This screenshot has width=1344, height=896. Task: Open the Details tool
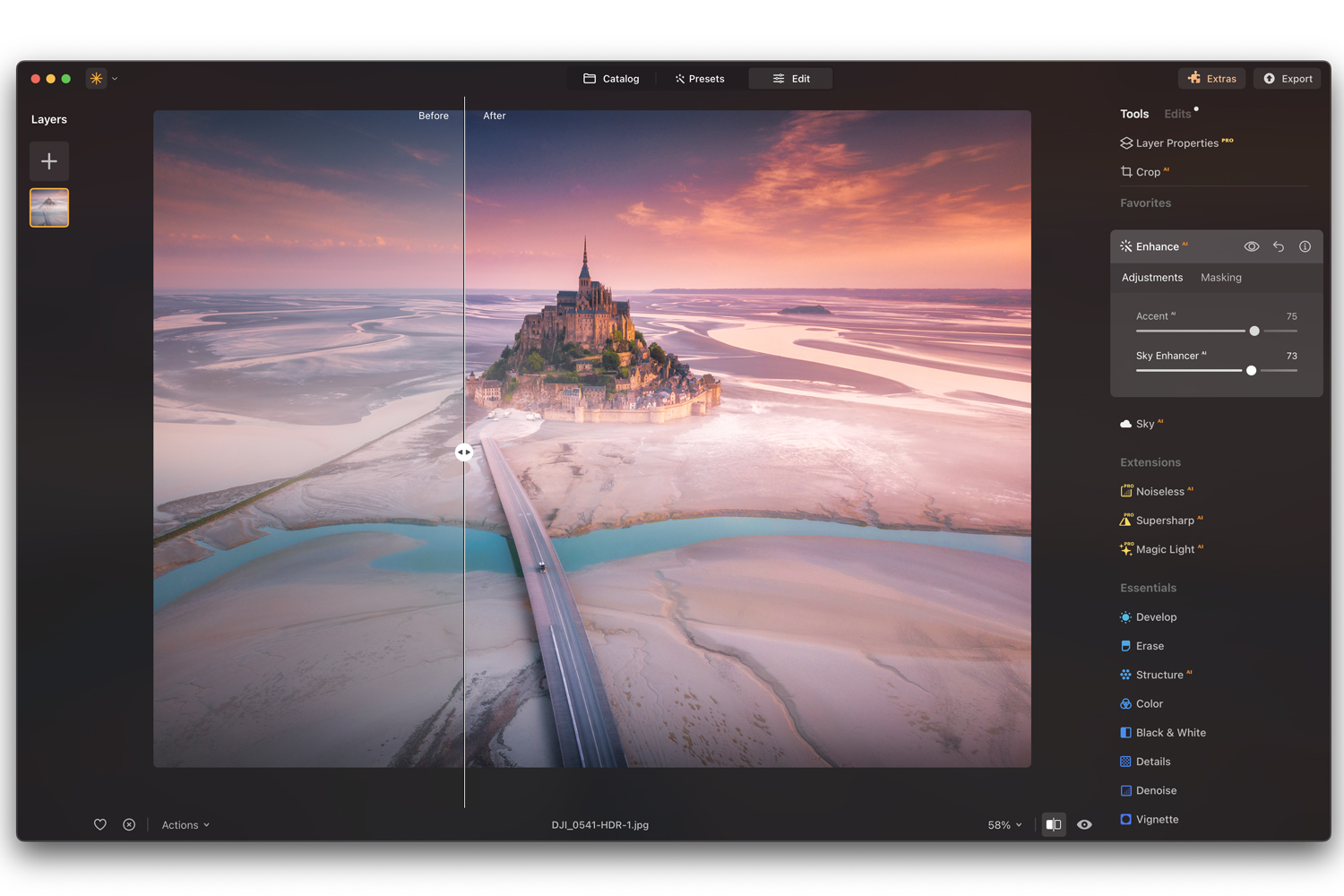coord(1145,762)
